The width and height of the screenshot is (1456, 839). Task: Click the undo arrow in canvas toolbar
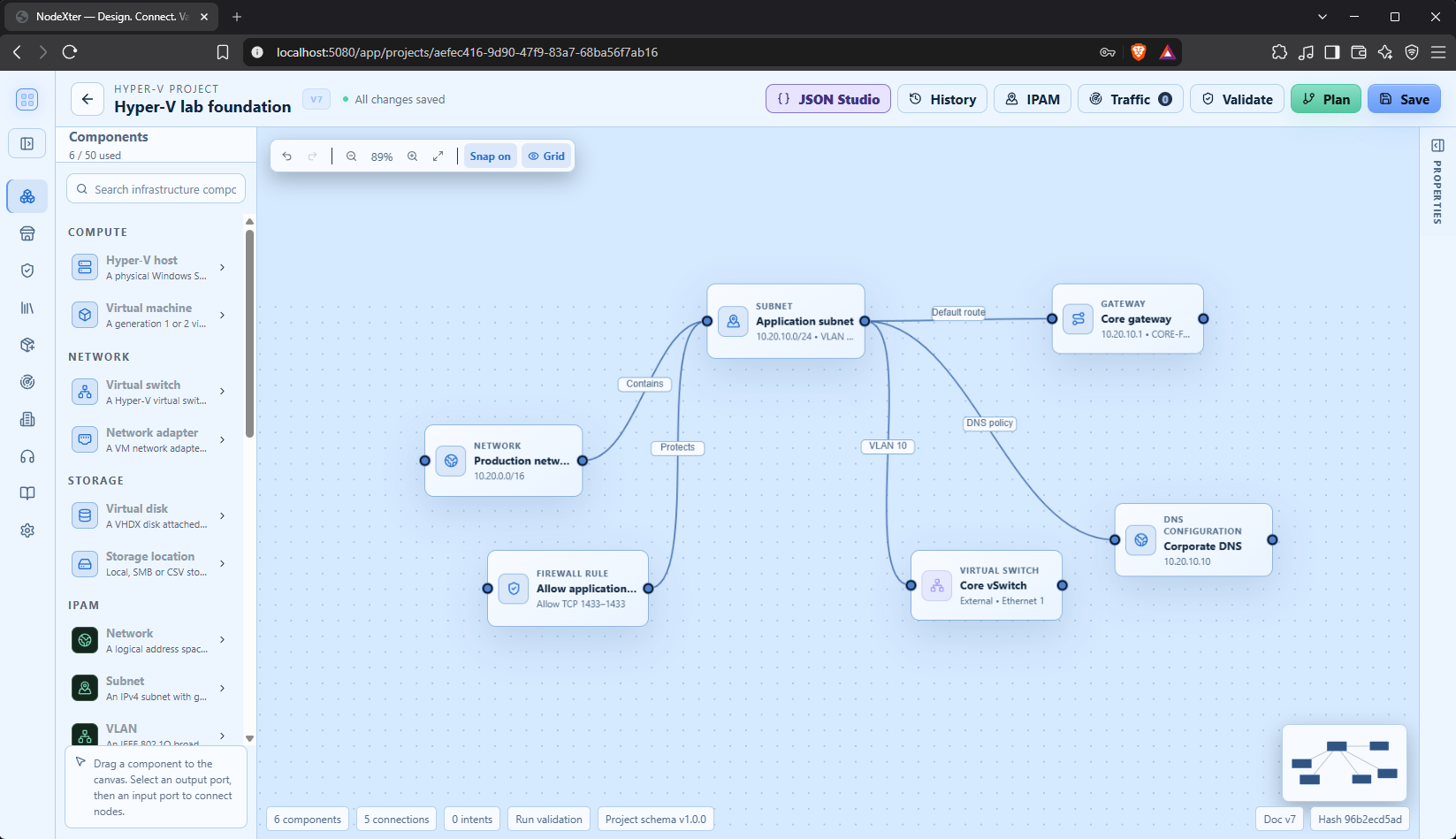pos(287,156)
